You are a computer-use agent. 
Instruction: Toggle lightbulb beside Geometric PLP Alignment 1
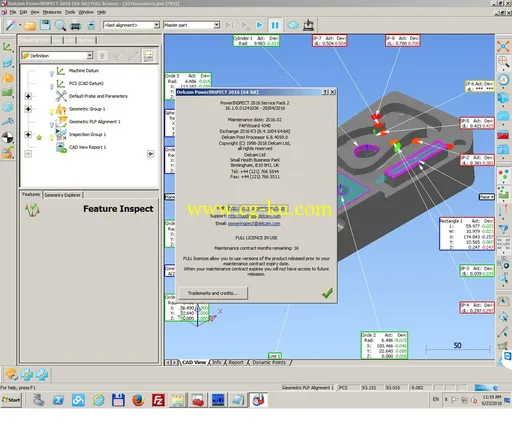tap(52, 125)
